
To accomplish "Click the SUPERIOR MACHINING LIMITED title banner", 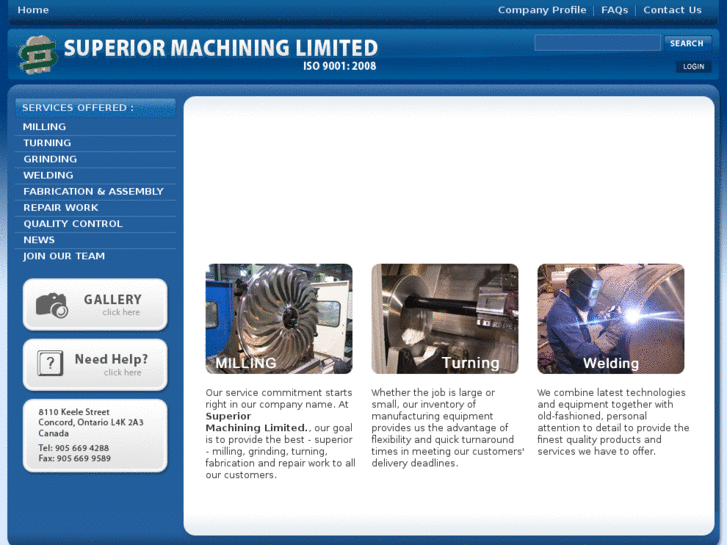I will (x=221, y=48).
